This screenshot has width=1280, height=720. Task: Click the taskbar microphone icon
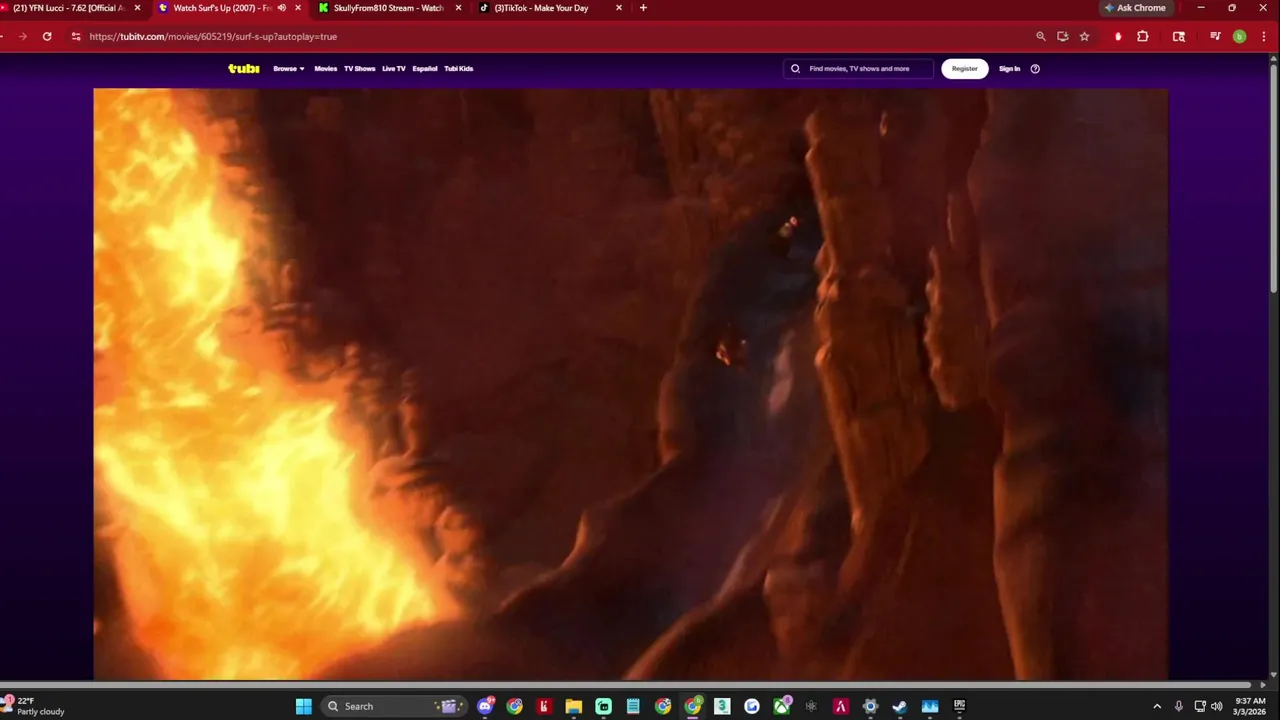(x=1179, y=706)
